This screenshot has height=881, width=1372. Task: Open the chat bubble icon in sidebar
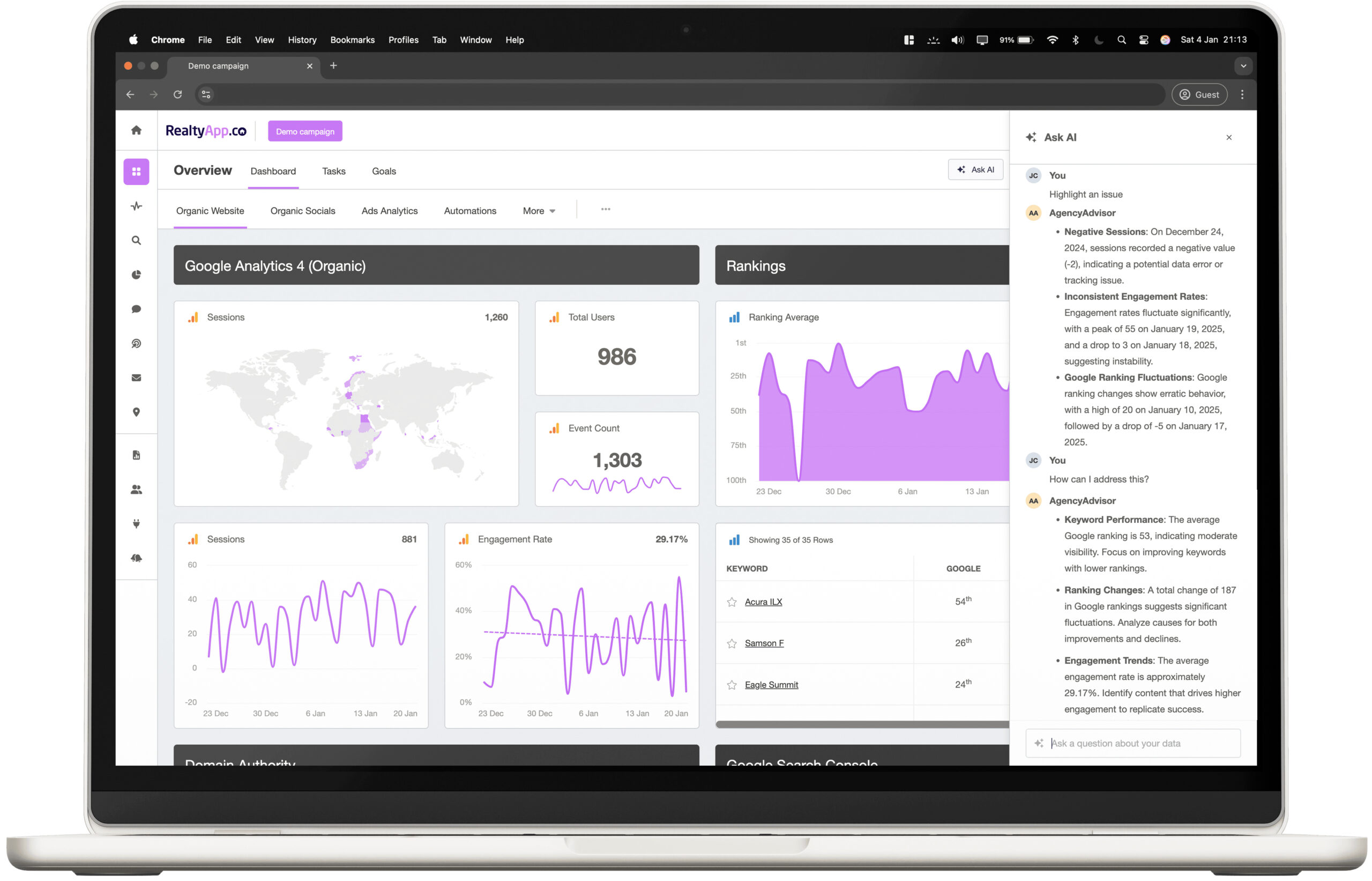tap(136, 309)
